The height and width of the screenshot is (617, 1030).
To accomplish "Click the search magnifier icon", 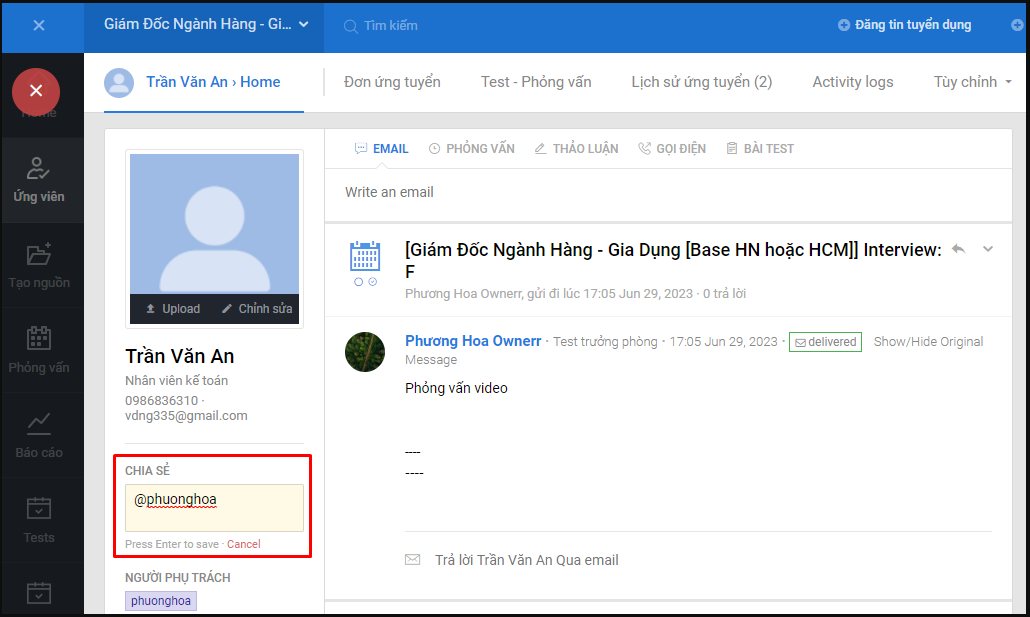I will coord(351,26).
